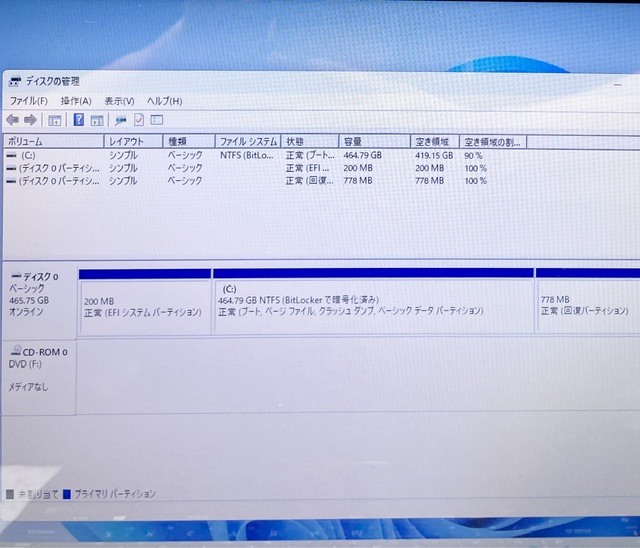The width and height of the screenshot is (640, 548).
Task: Click the Show/Hide Action Pane icon
Action: (97, 120)
